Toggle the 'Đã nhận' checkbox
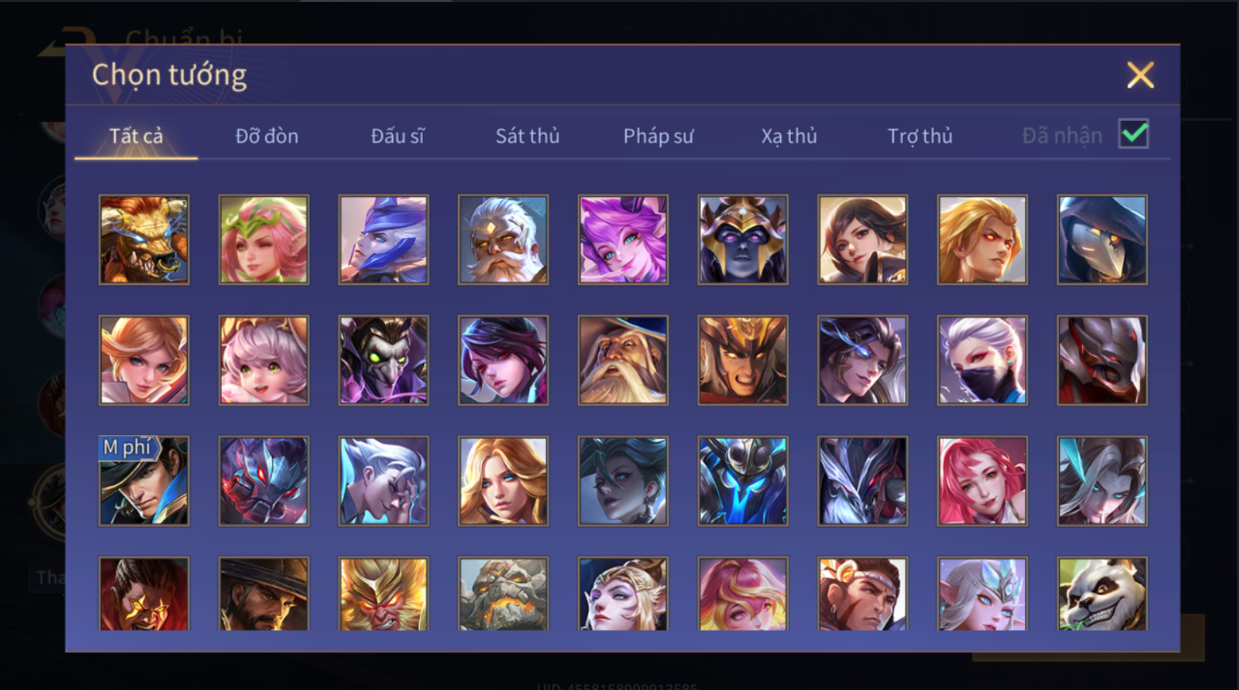Viewport: 1239px width, 690px height. click(1133, 134)
